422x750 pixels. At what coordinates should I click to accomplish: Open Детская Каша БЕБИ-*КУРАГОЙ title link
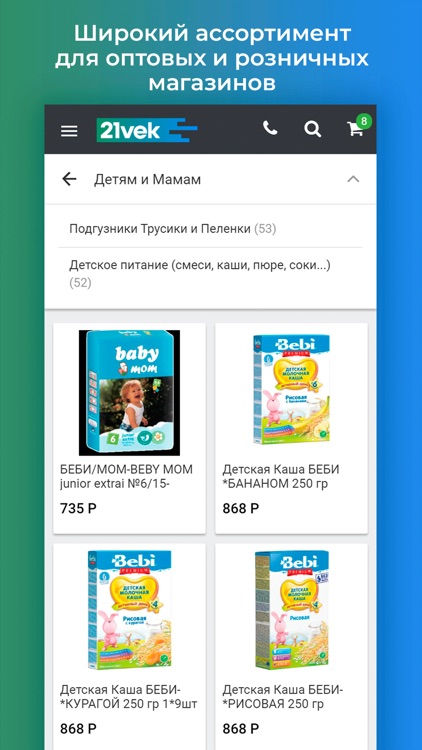(x=129, y=697)
